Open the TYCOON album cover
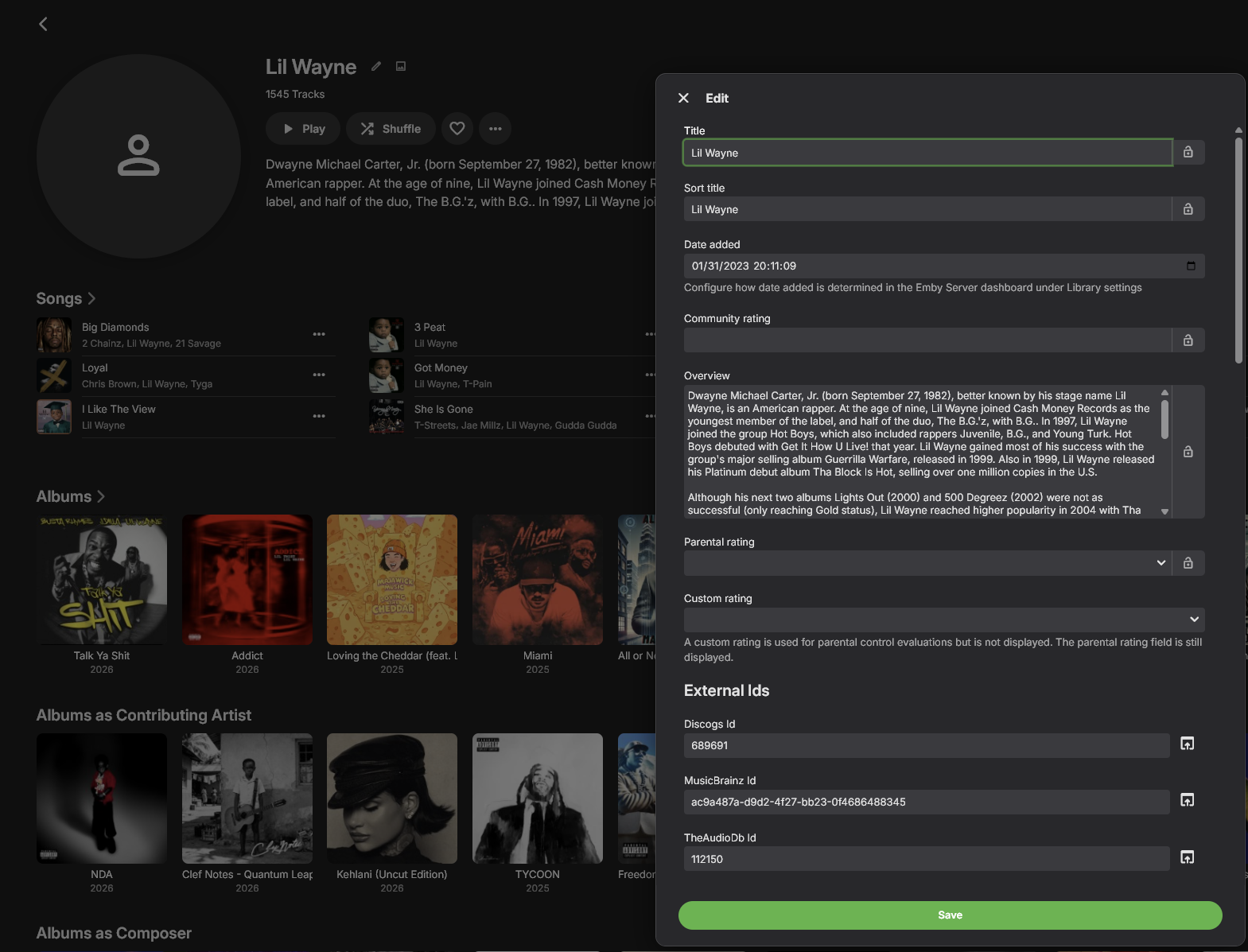The height and width of the screenshot is (952, 1248). click(538, 799)
